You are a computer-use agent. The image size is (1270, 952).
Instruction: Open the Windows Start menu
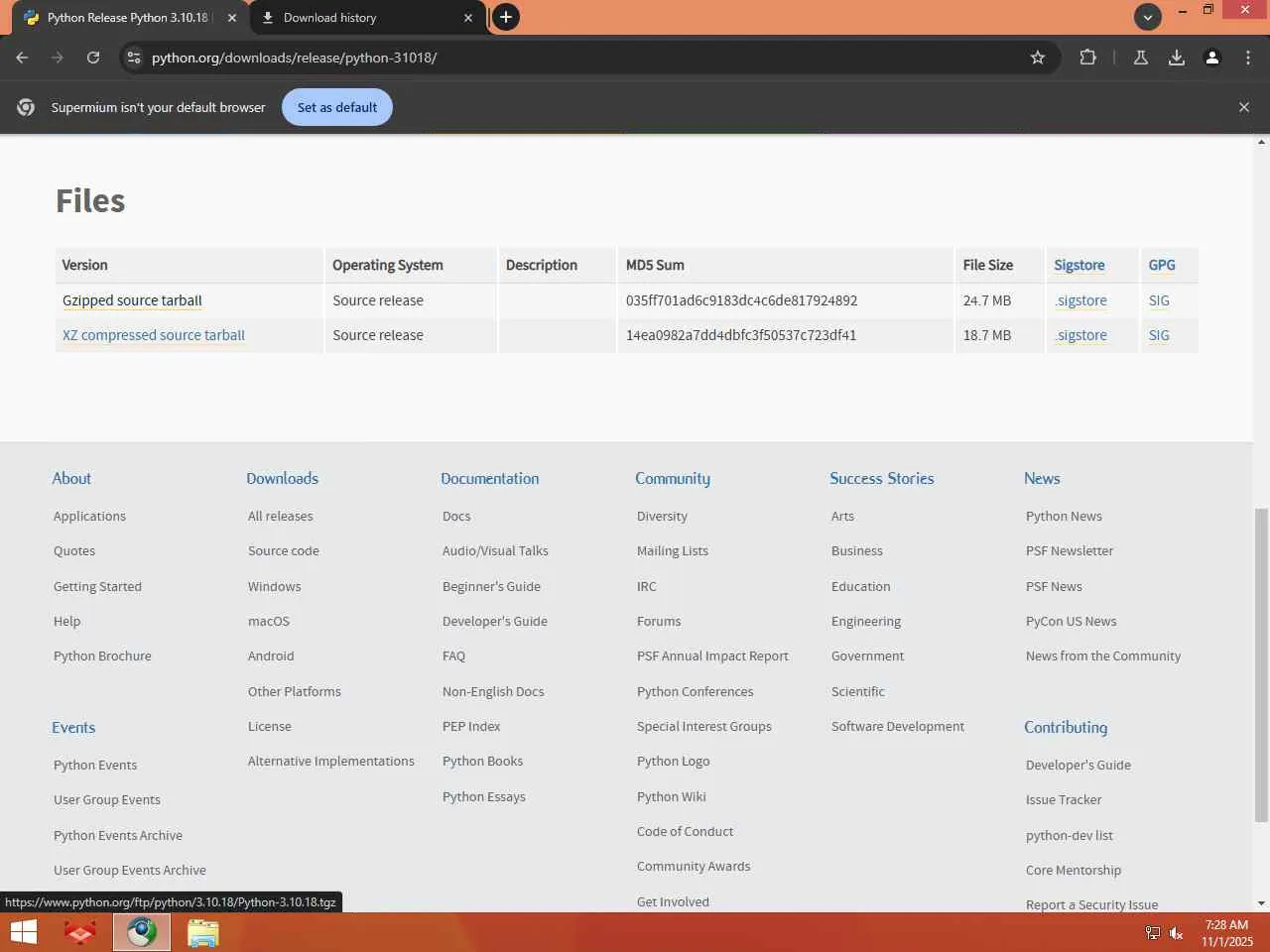tap(23, 932)
